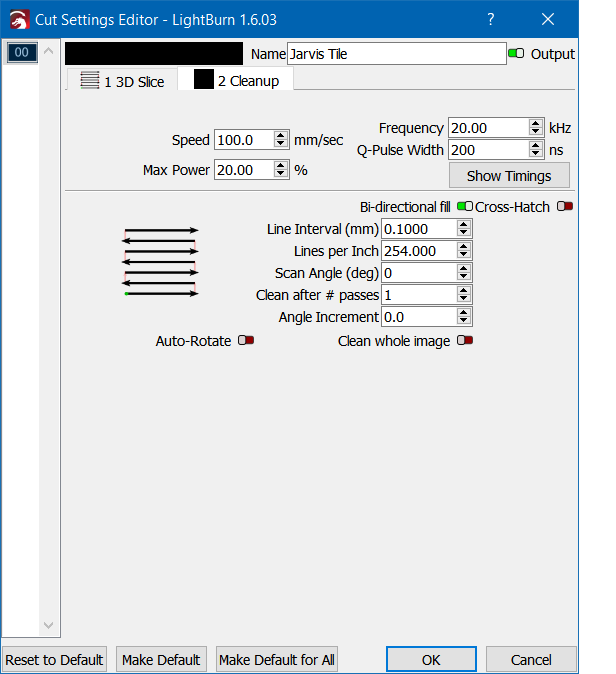
Task: Click the Q-Pulse Width value field
Action: [488, 150]
